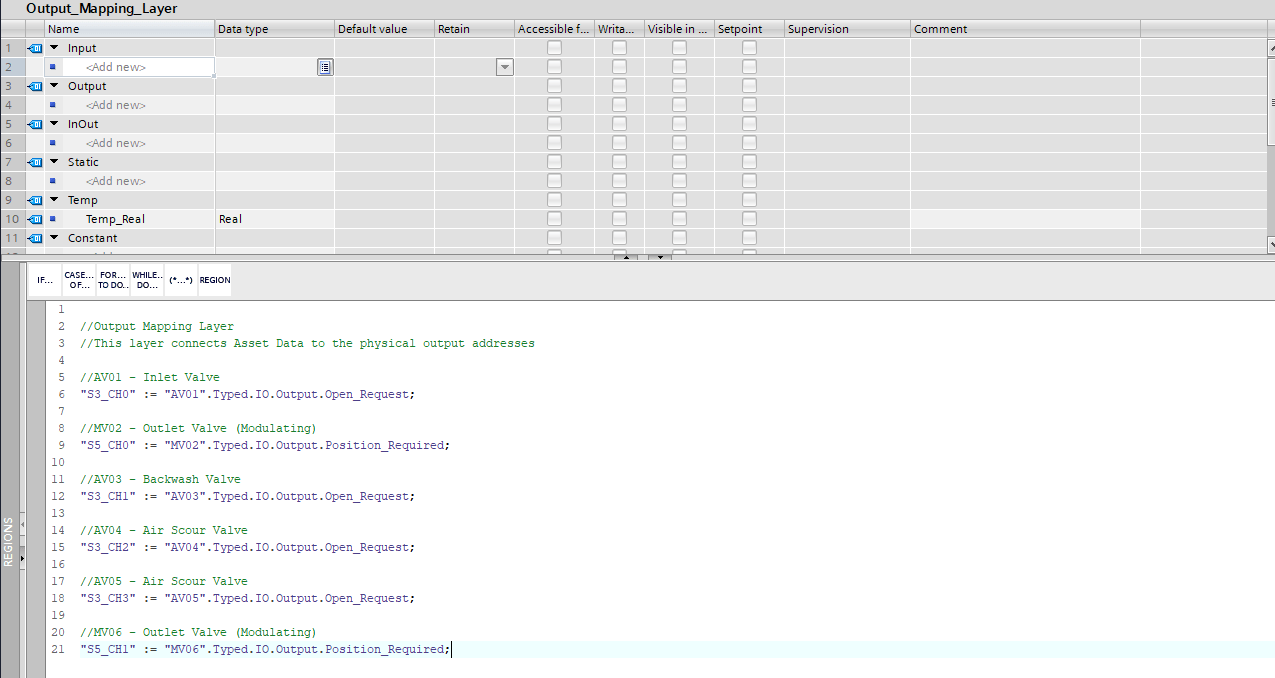Toggle the Setpoint checkbox for Temp_Real
The width and height of the screenshot is (1275, 678).
point(749,219)
